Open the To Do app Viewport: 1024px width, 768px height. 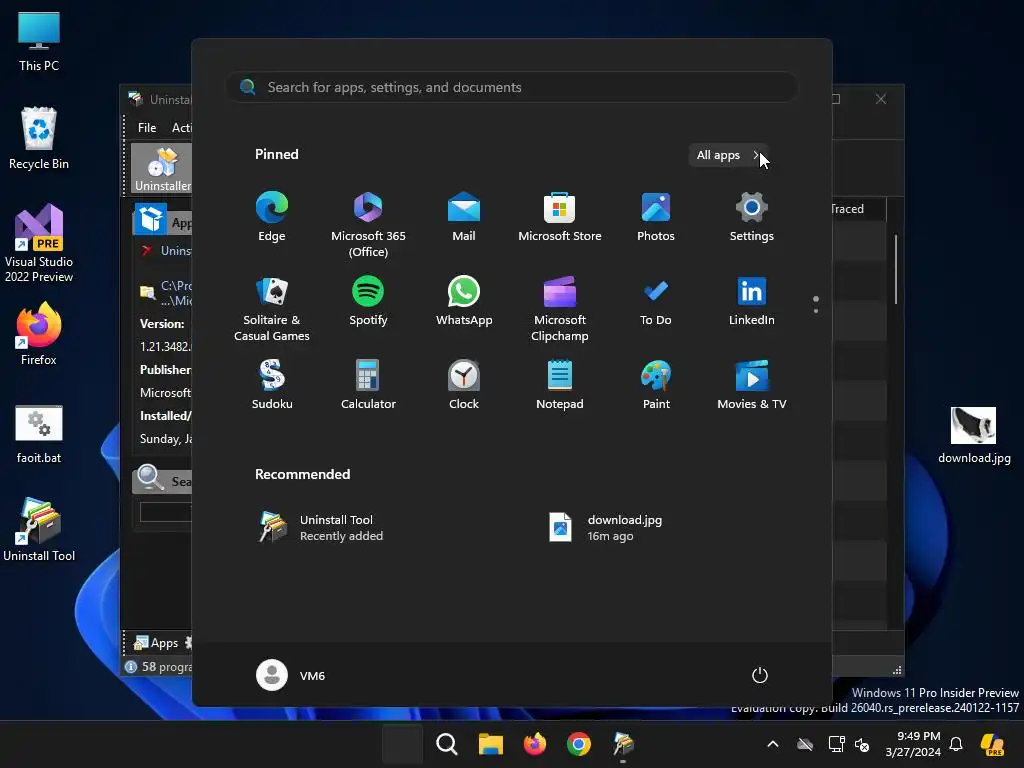(656, 301)
